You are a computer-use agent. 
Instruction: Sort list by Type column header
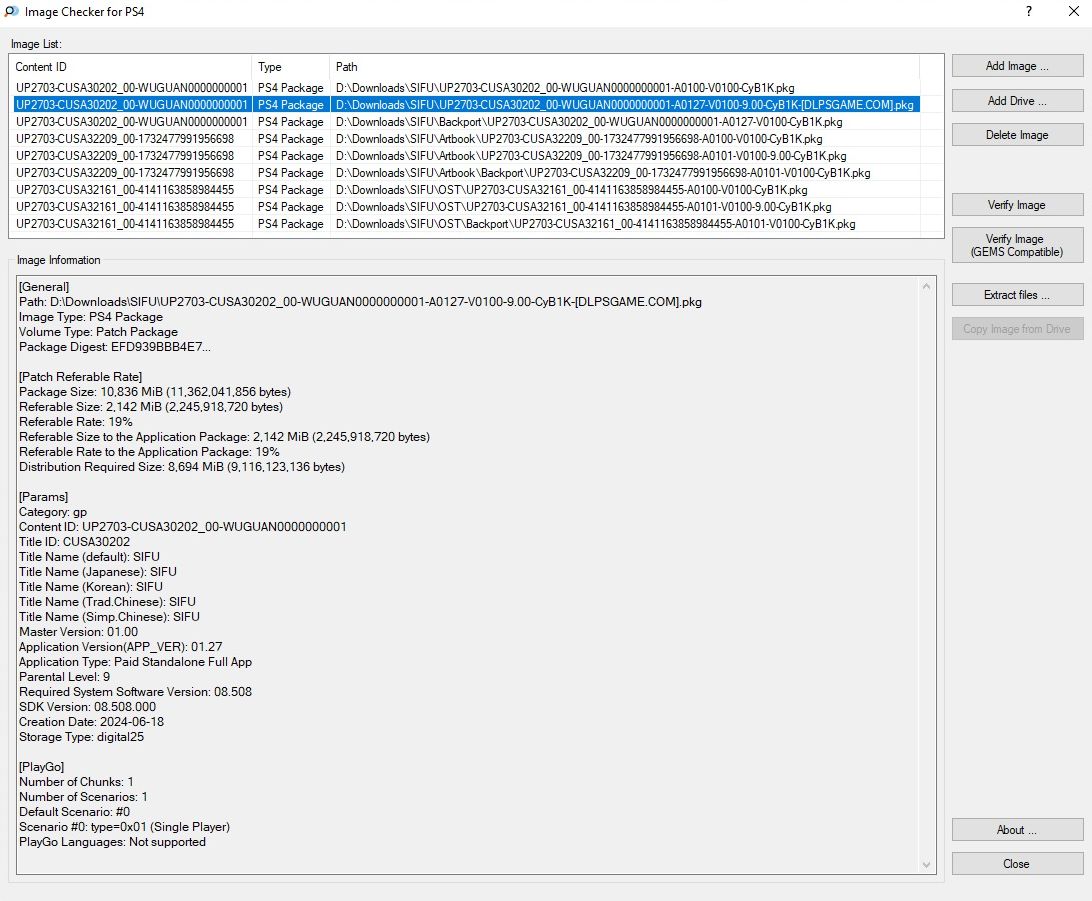coord(290,67)
